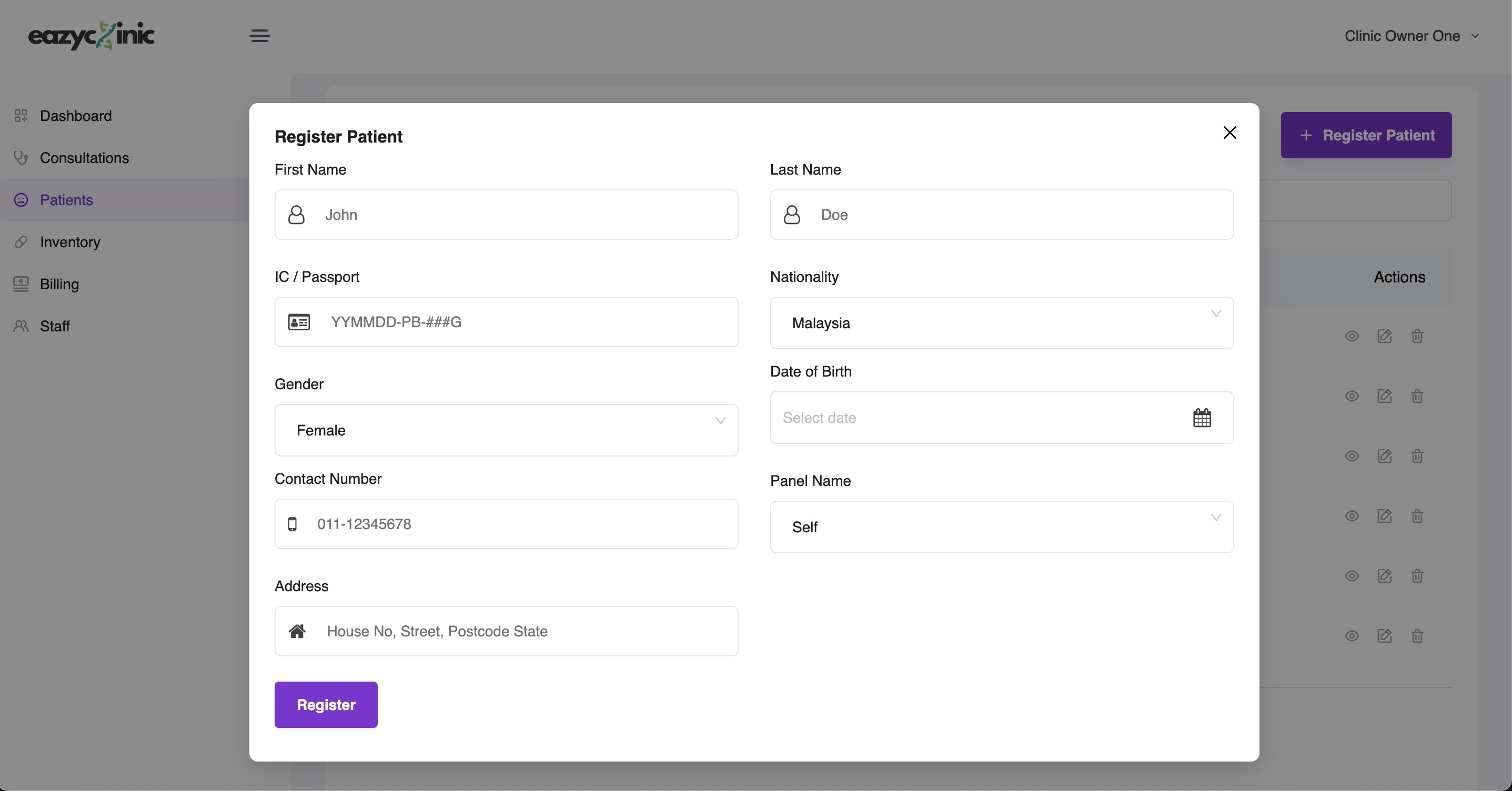1512x791 pixels.
Task: Click the Last Name input field
Action: click(x=1001, y=214)
